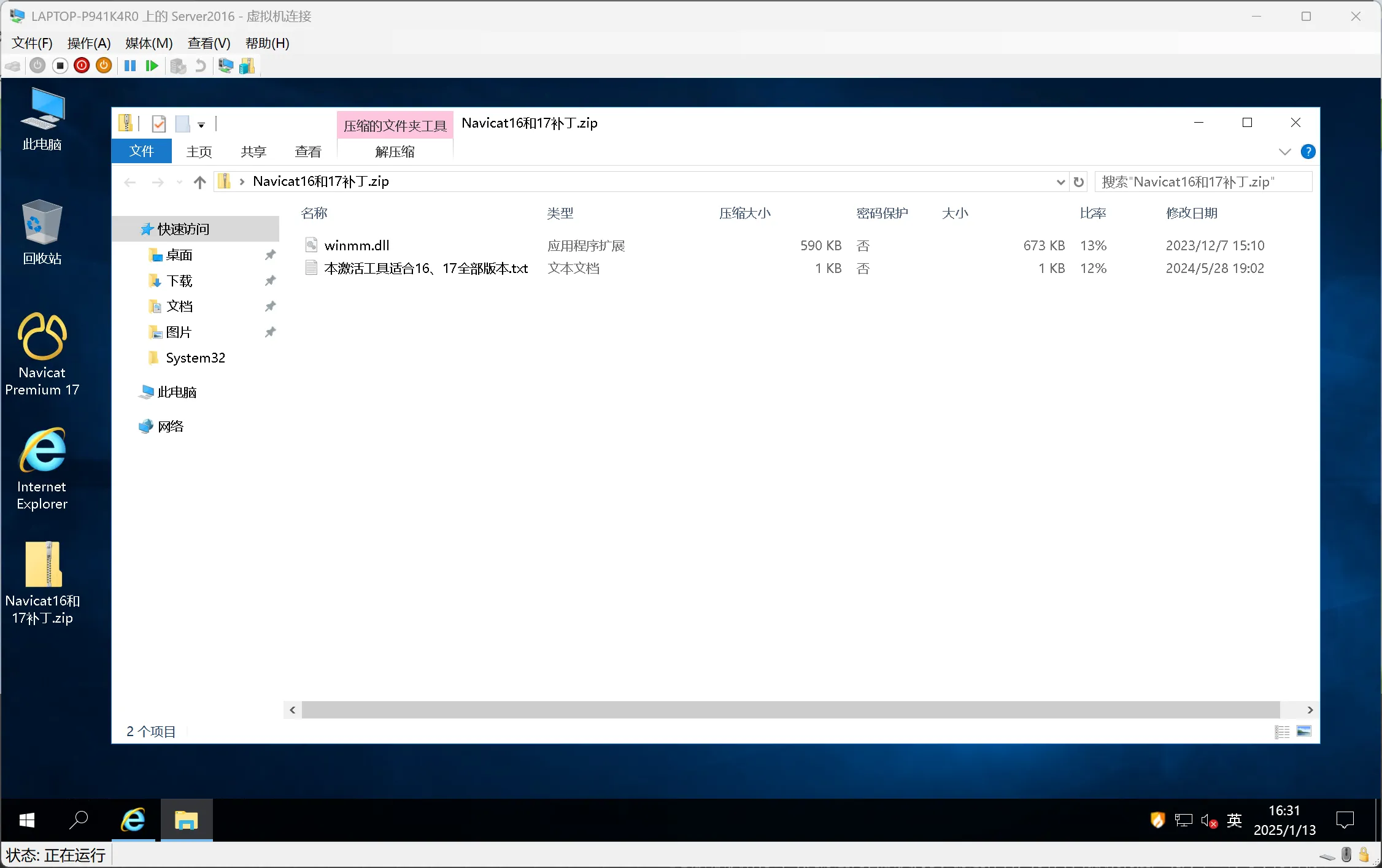Switch to details view layout icon
This screenshot has width=1382, height=868.
click(x=1282, y=731)
